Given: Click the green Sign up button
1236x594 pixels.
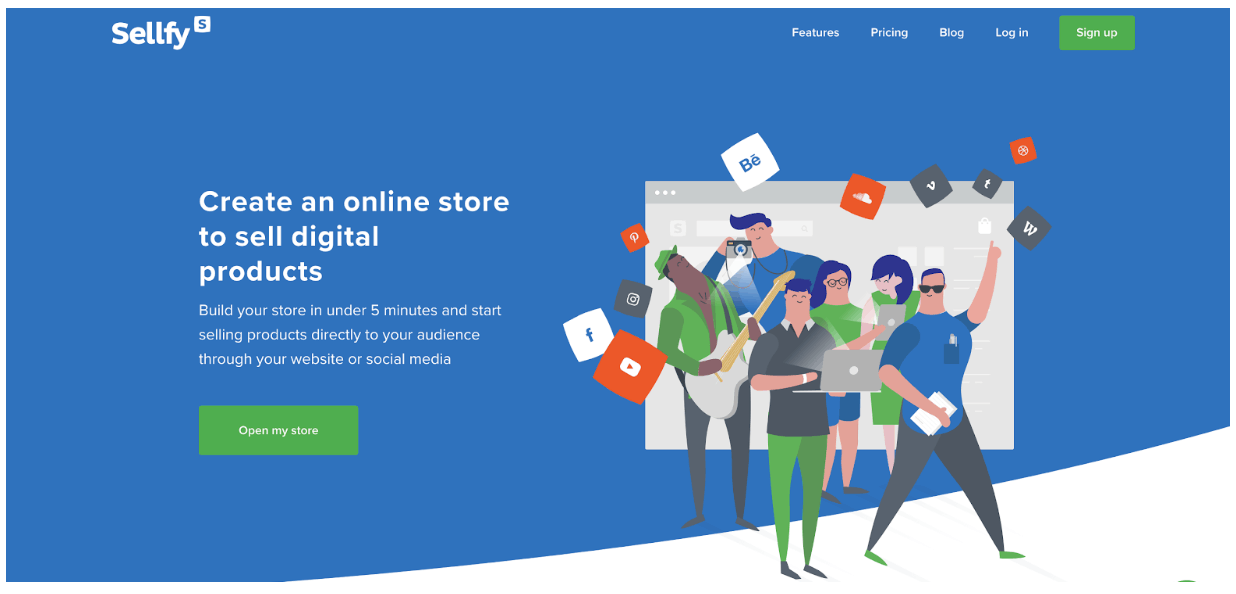Looking at the screenshot, I should pos(1096,33).
